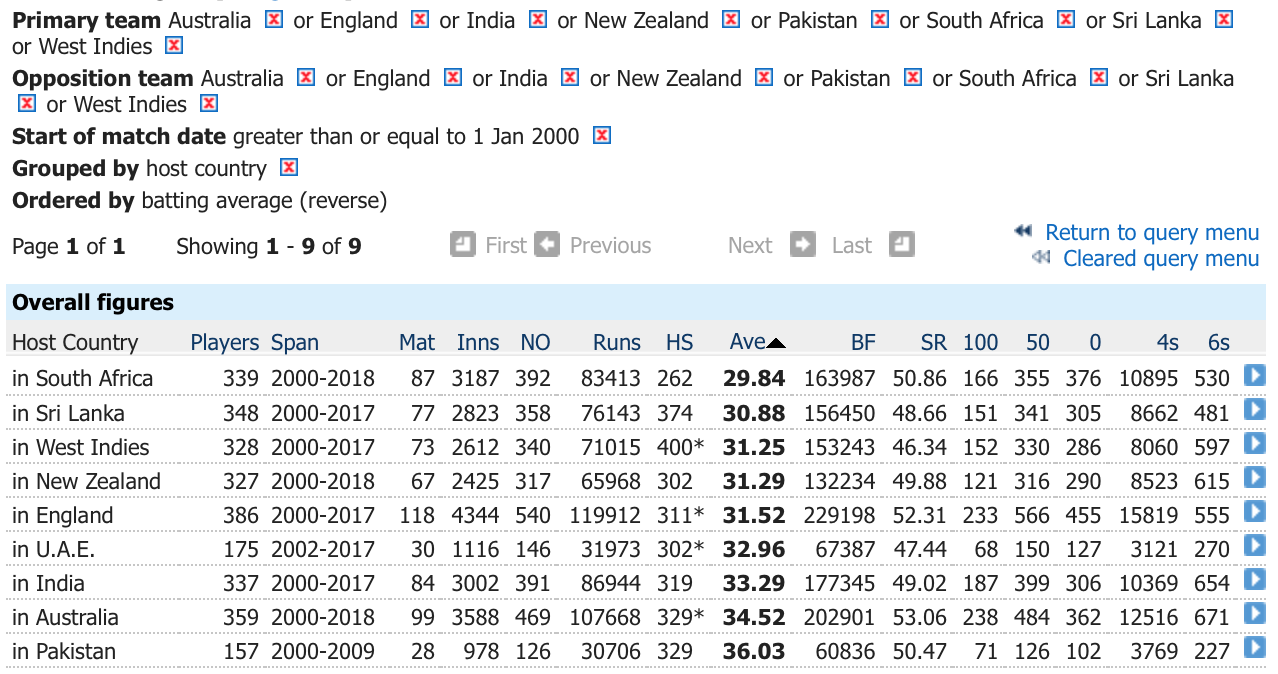Remove India from Primary team filter
Viewport: 1278px width, 674px height.
click(538, 19)
